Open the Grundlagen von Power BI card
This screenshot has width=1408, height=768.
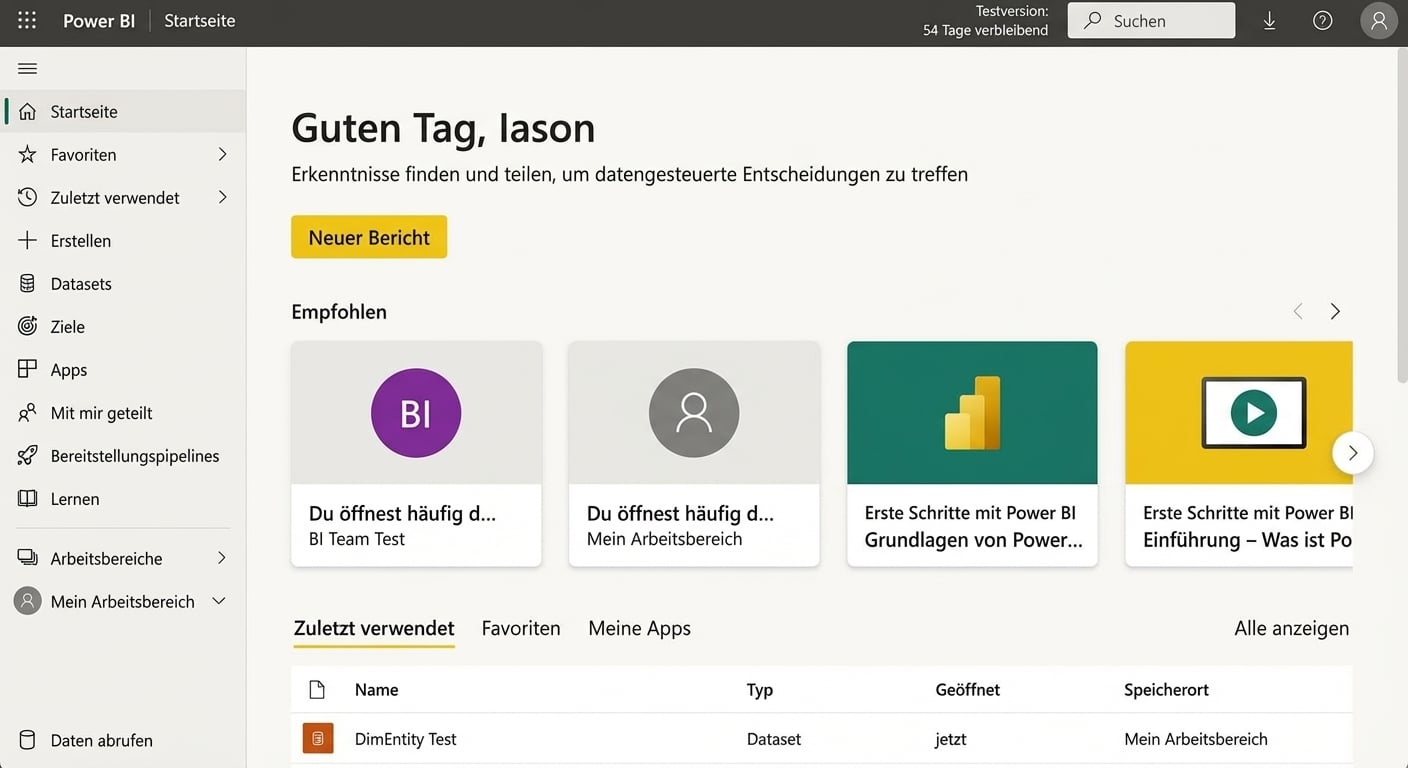972,454
